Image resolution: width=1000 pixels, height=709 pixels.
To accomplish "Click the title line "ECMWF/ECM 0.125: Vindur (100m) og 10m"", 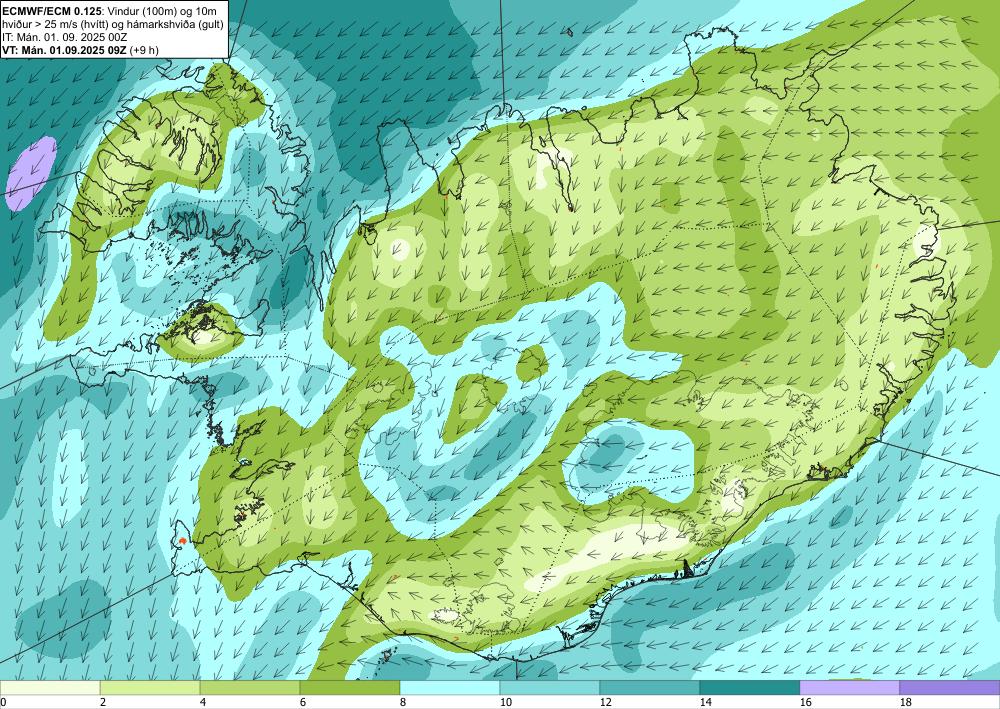I will click(x=109, y=10).
